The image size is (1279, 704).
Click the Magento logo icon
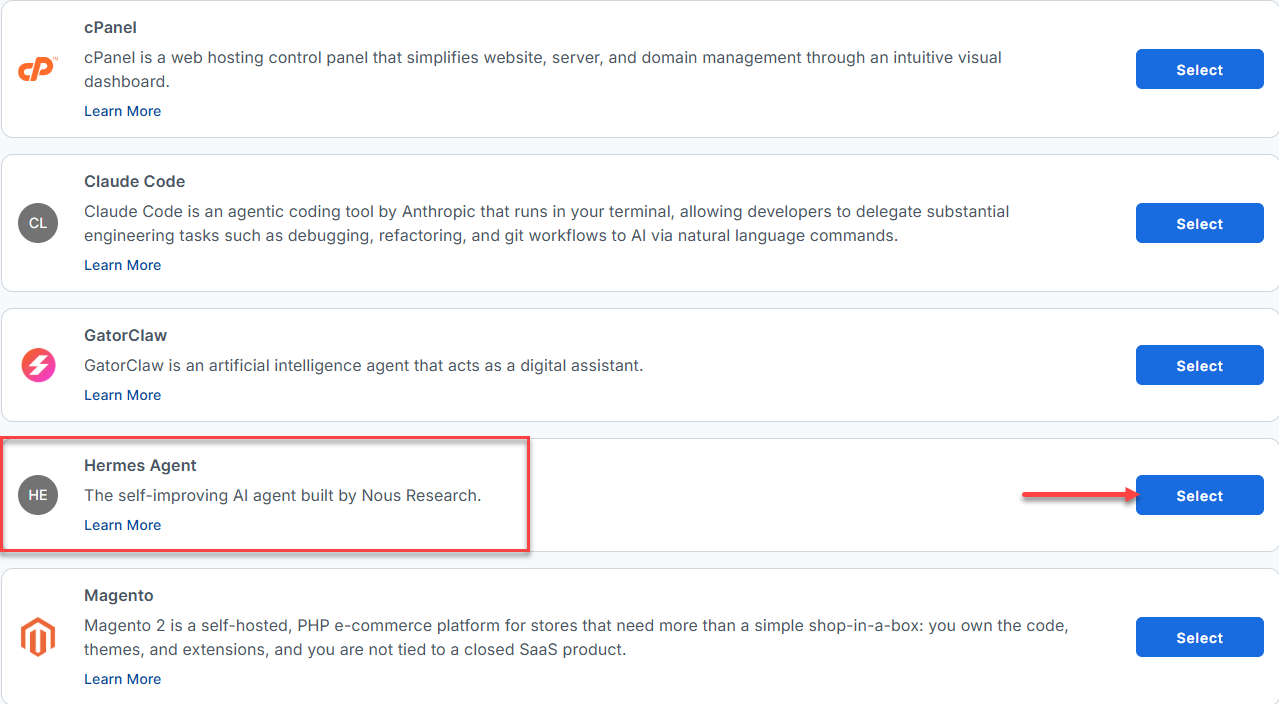[x=38, y=637]
